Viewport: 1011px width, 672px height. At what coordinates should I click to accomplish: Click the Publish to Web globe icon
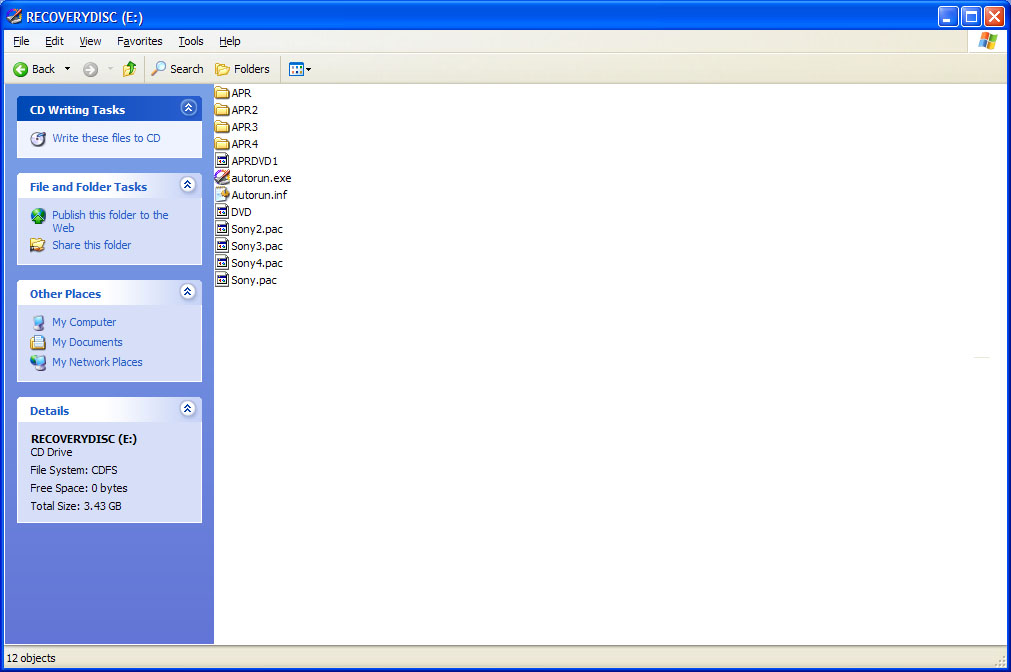click(39, 216)
